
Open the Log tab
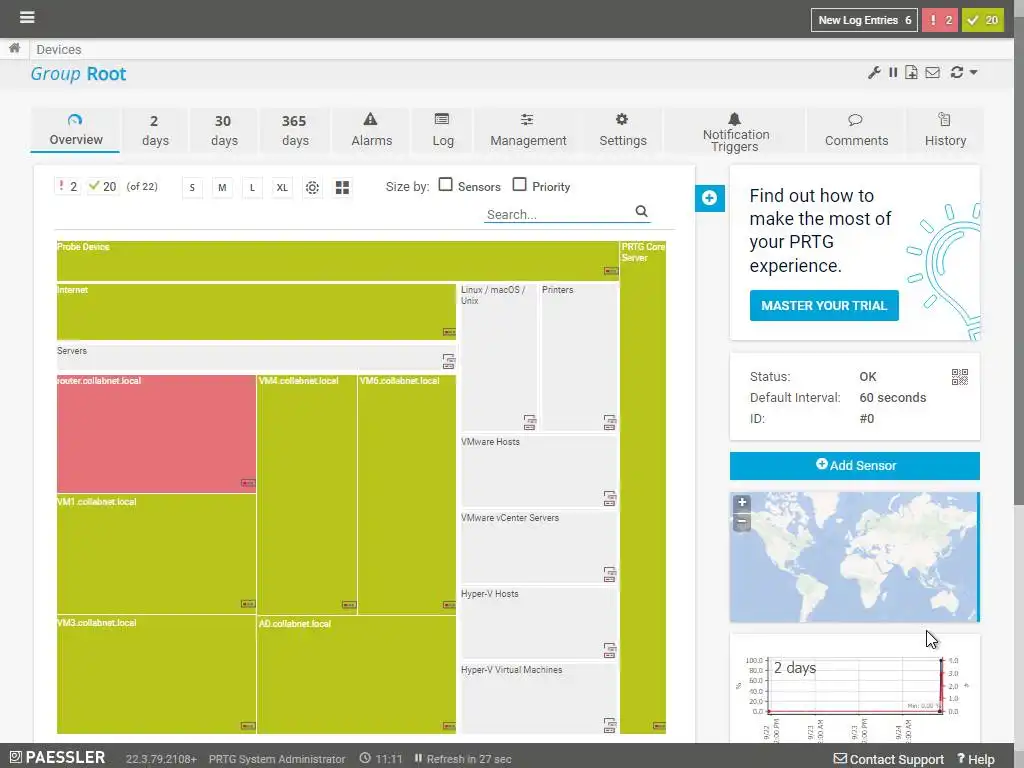(x=442, y=130)
